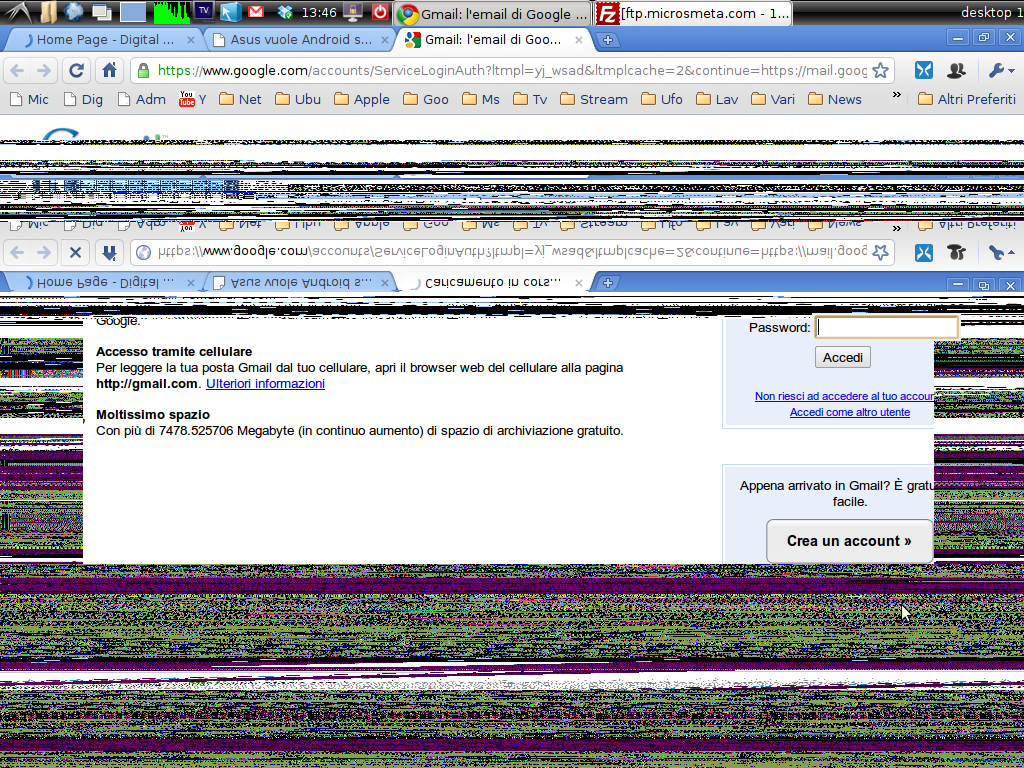Open the YouTube bookmark labeled Y

(193, 99)
